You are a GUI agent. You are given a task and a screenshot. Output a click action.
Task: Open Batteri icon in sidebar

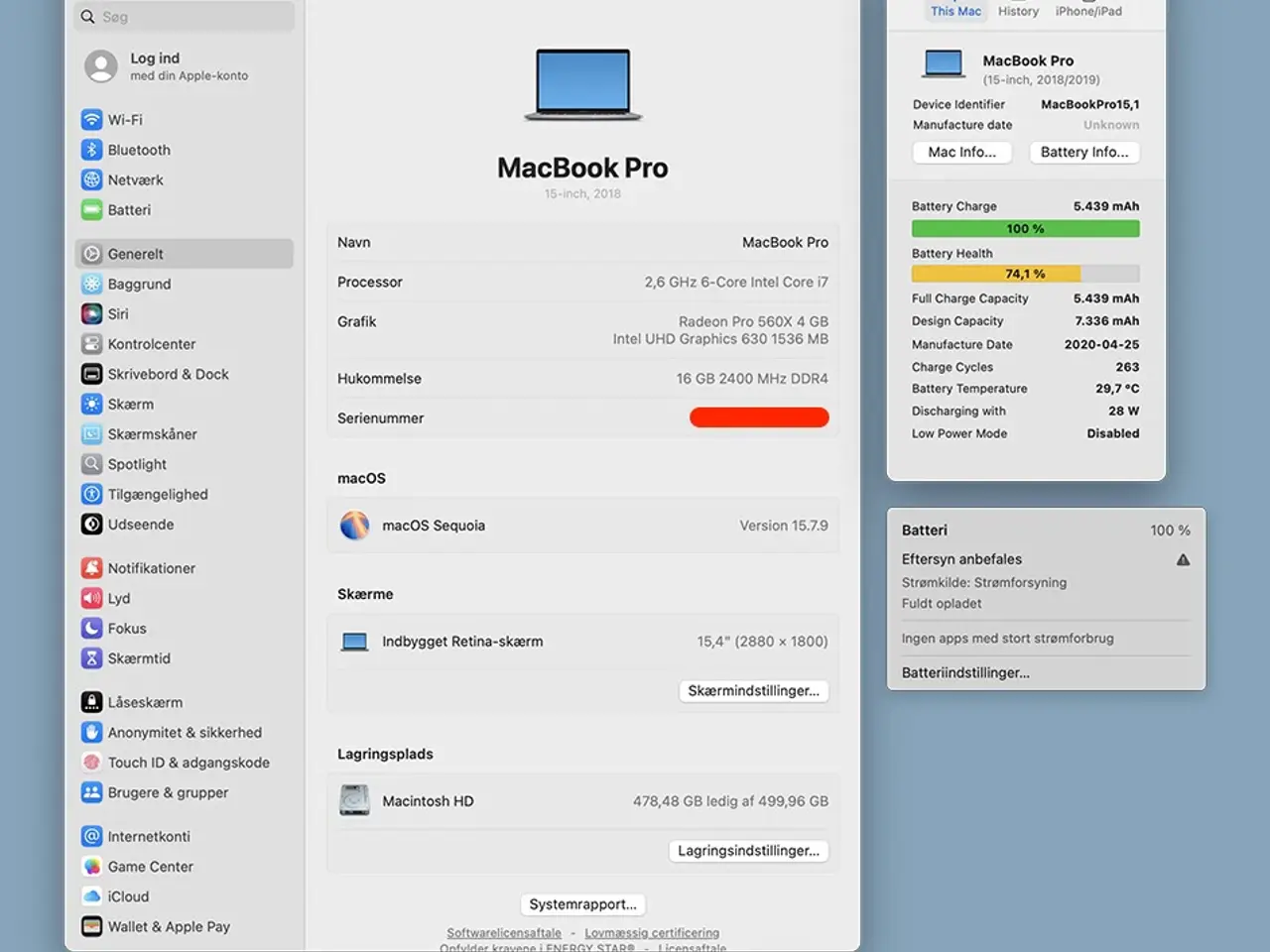point(91,210)
